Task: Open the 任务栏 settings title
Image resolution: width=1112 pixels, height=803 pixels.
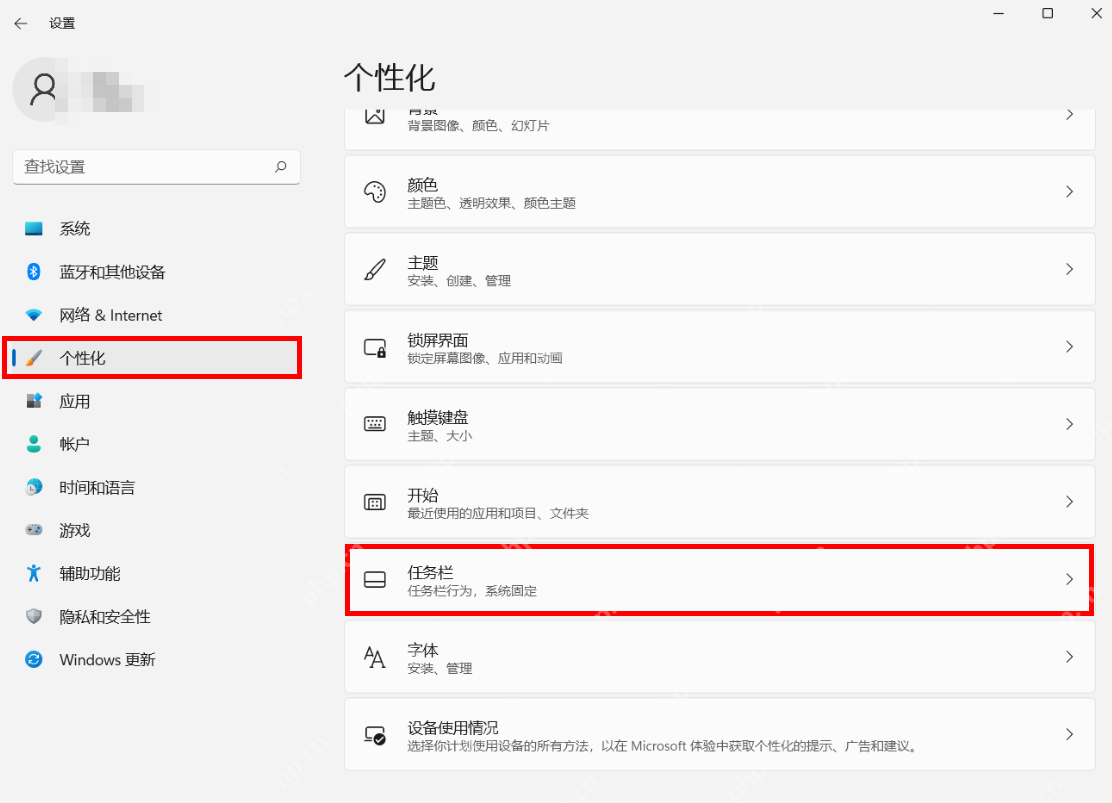Action: [430, 572]
